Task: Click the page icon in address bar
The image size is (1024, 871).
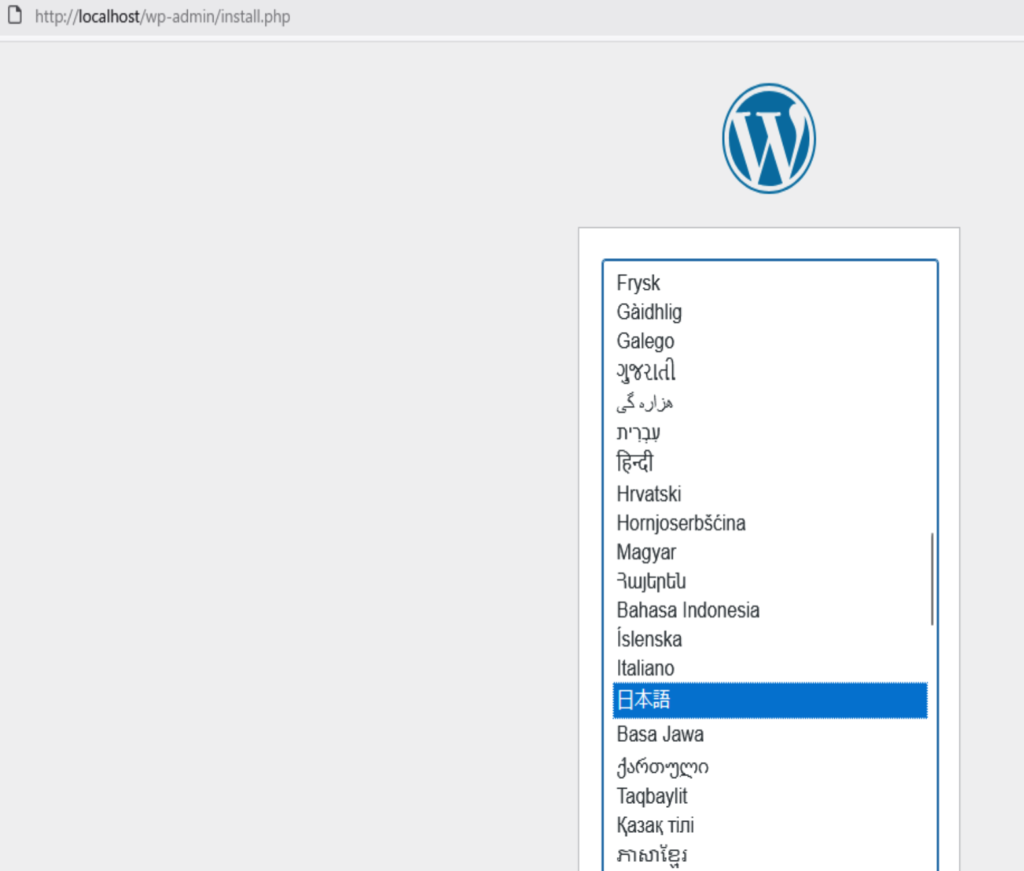Action: click(15, 16)
